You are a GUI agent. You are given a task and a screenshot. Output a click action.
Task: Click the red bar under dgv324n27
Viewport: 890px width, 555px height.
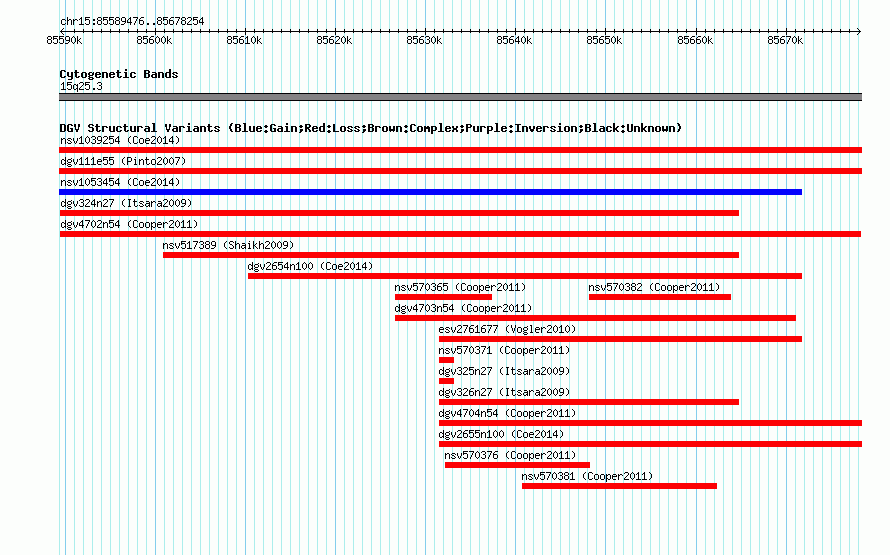tap(399, 213)
